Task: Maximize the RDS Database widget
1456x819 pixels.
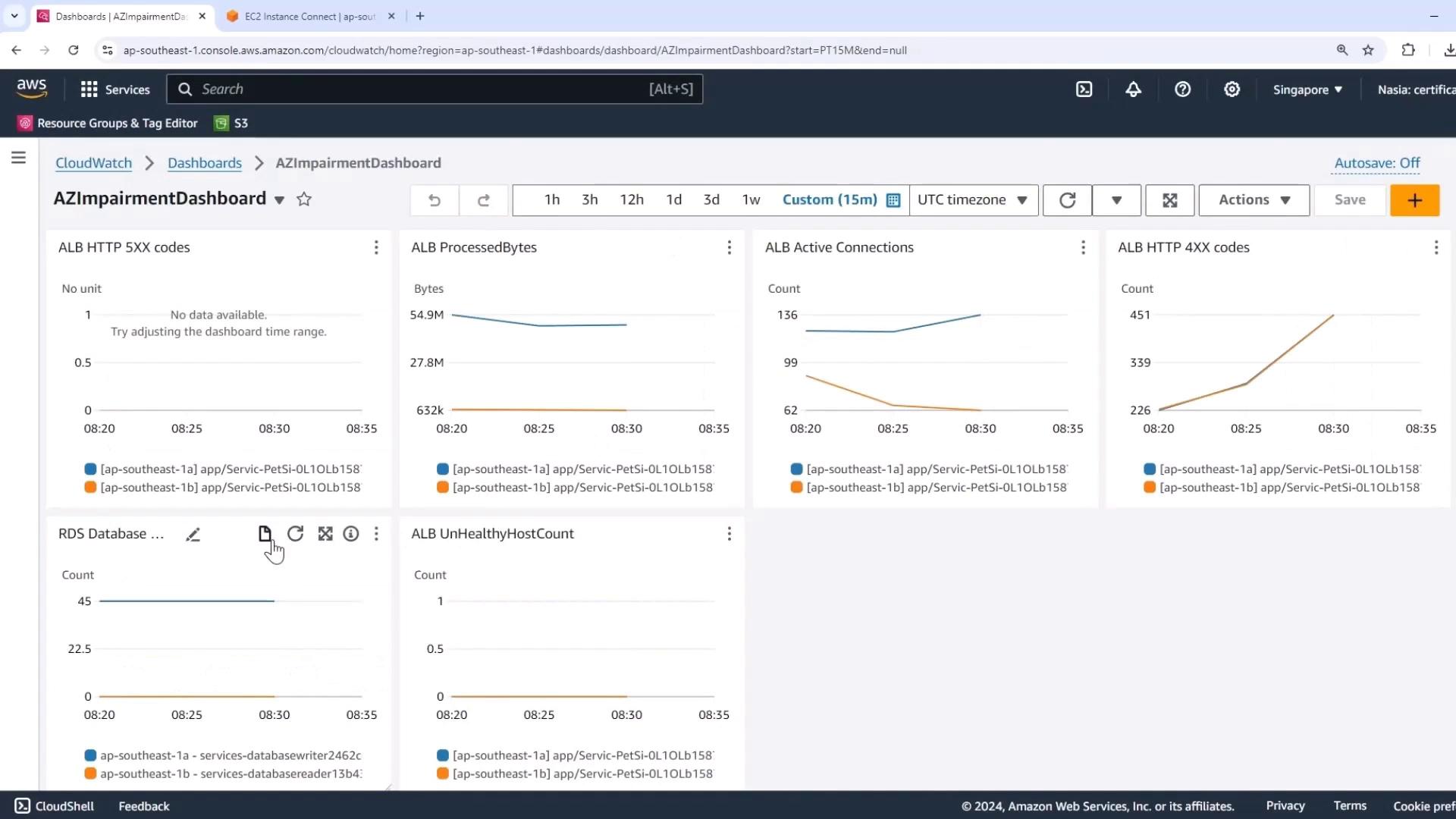Action: click(x=325, y=534)
